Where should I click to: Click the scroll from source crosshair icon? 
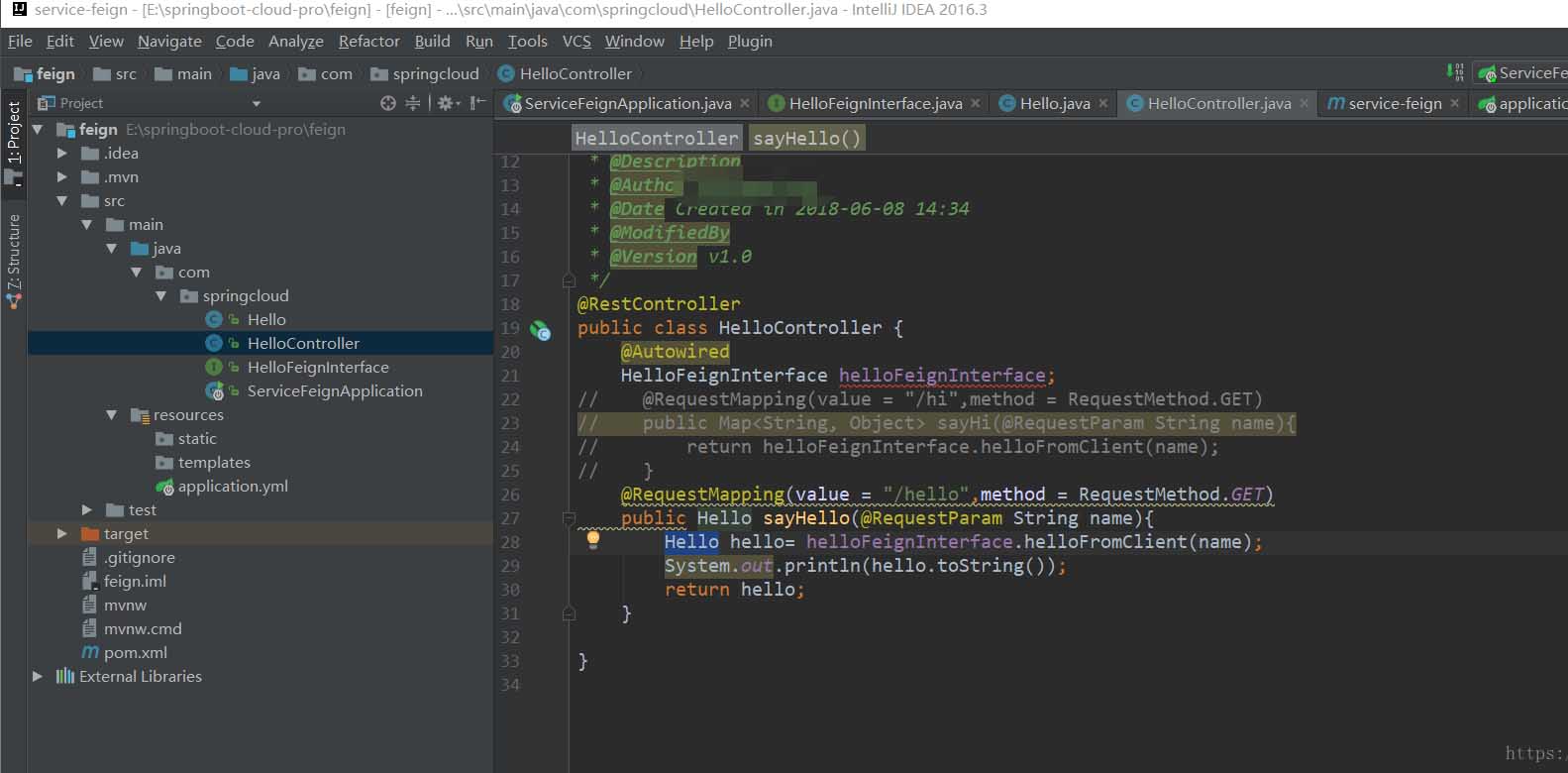[387, 103]
